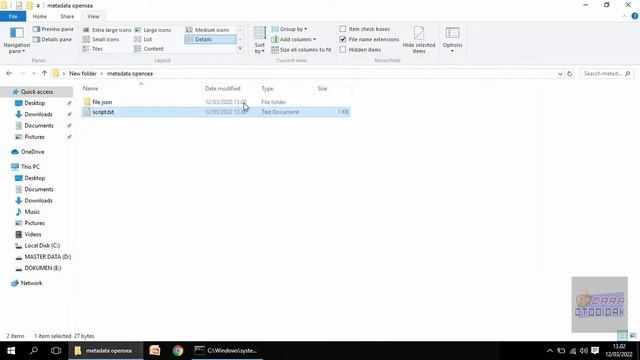Switch to List layout
Screen dimensions: 640x360
coord(143,39)
